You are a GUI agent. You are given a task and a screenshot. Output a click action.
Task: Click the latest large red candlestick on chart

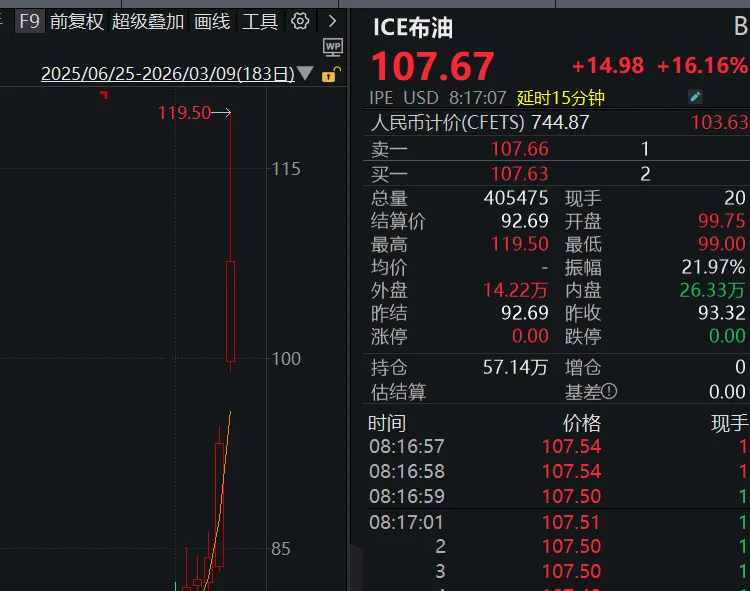click(x=231, y=311)
